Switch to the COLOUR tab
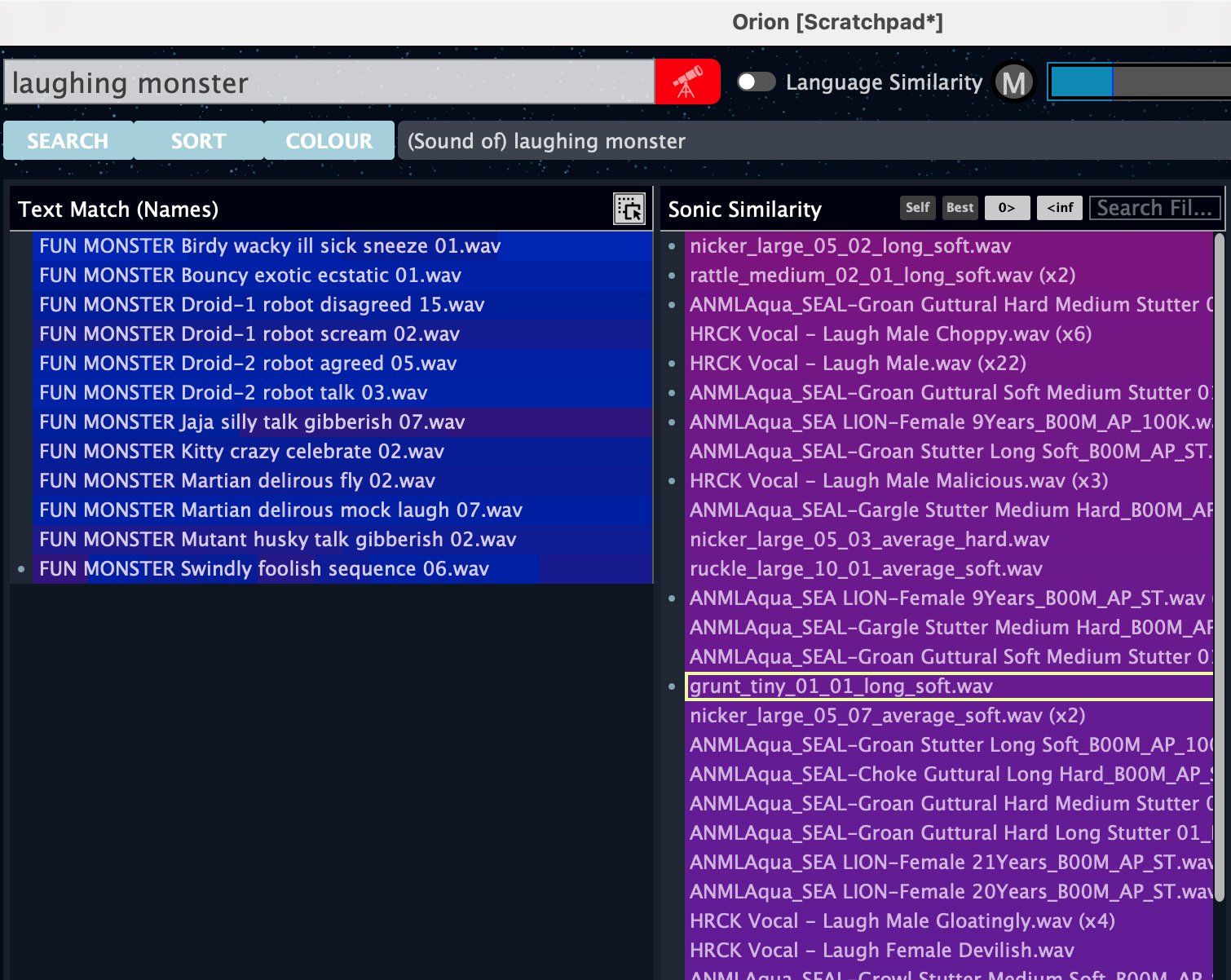Screen dimensions: 1231x980 point(329,141)
